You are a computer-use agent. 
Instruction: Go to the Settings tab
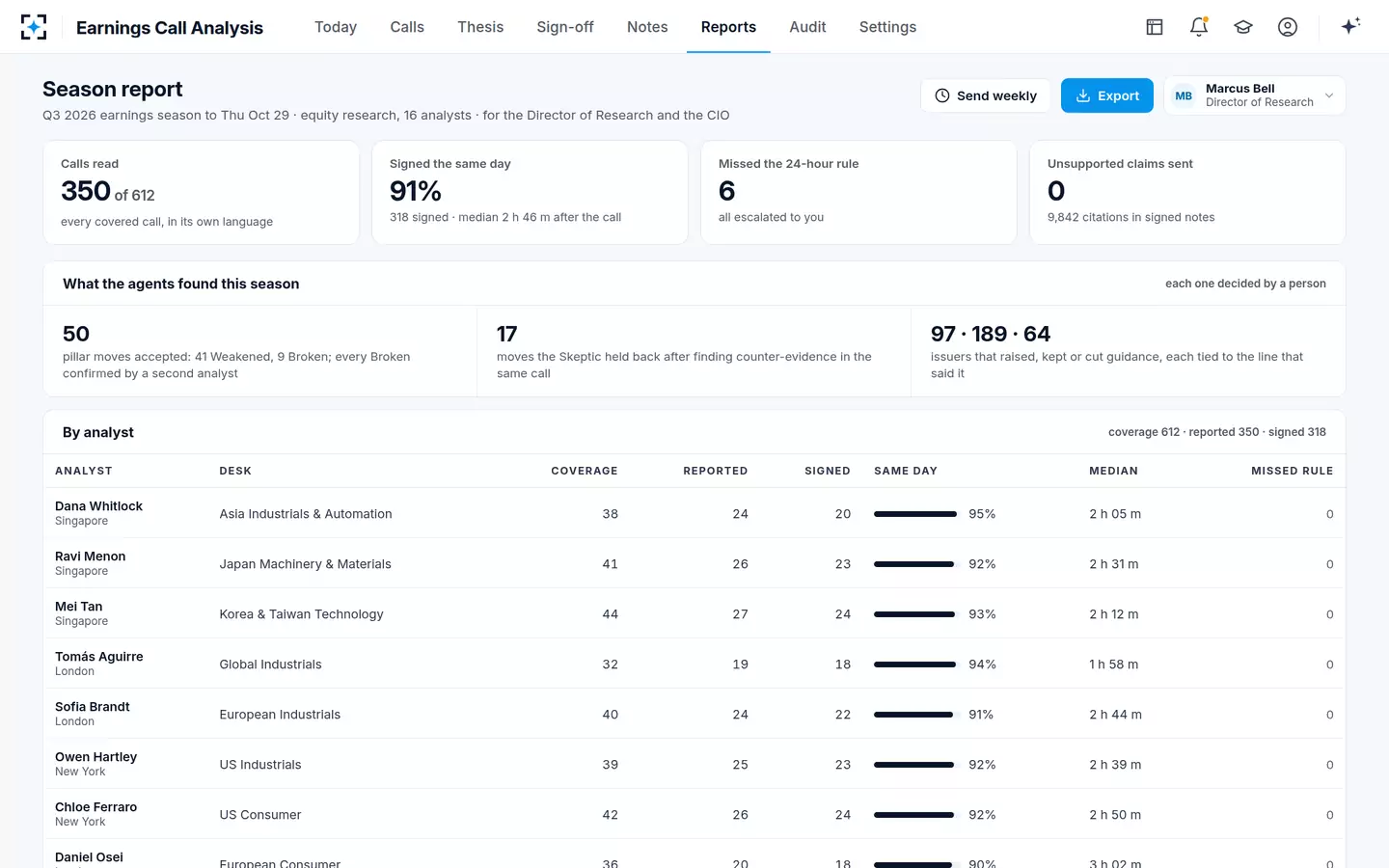point(887,27)
